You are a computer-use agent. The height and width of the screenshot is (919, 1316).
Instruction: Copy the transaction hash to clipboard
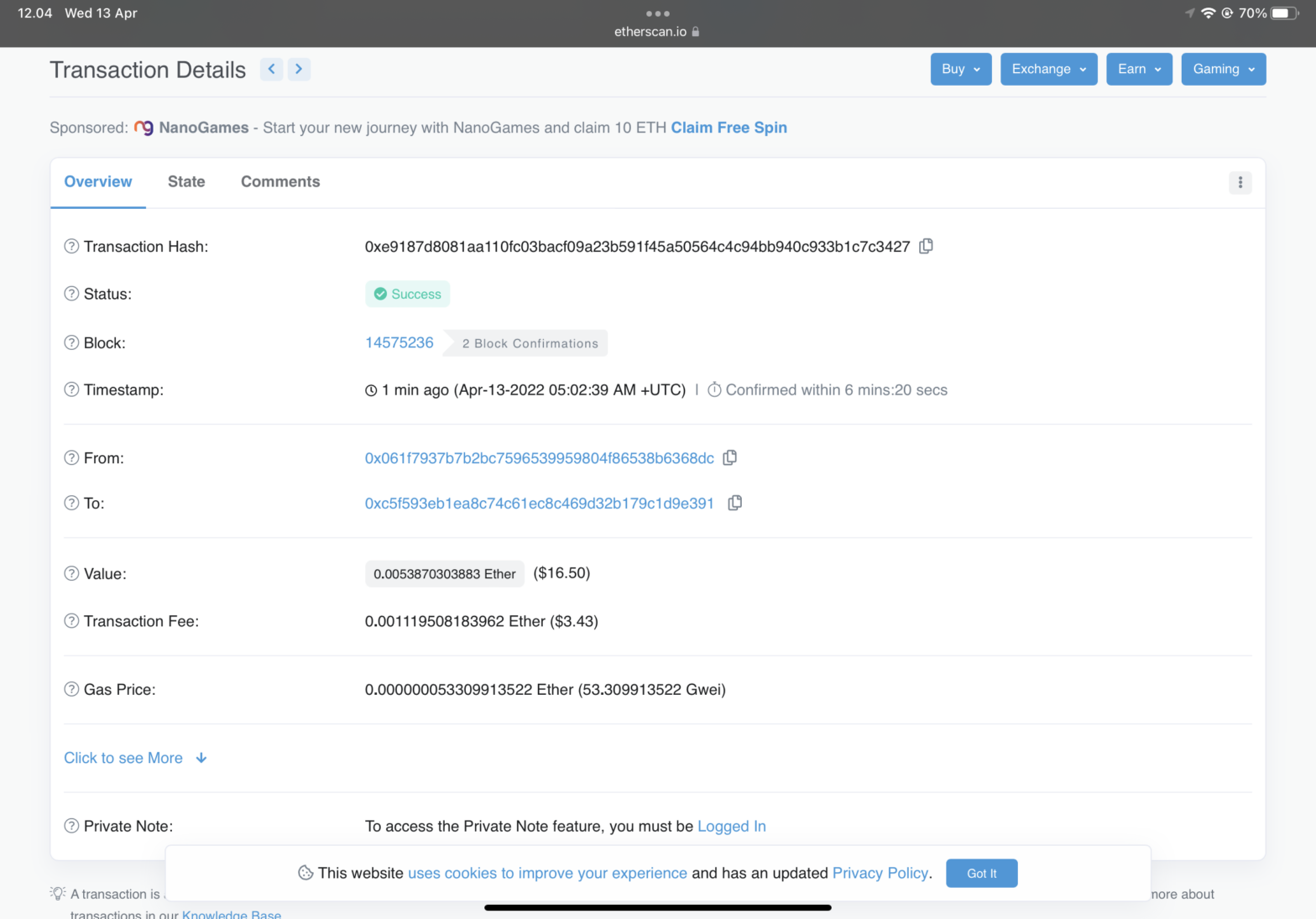click(x=926, y=246)
